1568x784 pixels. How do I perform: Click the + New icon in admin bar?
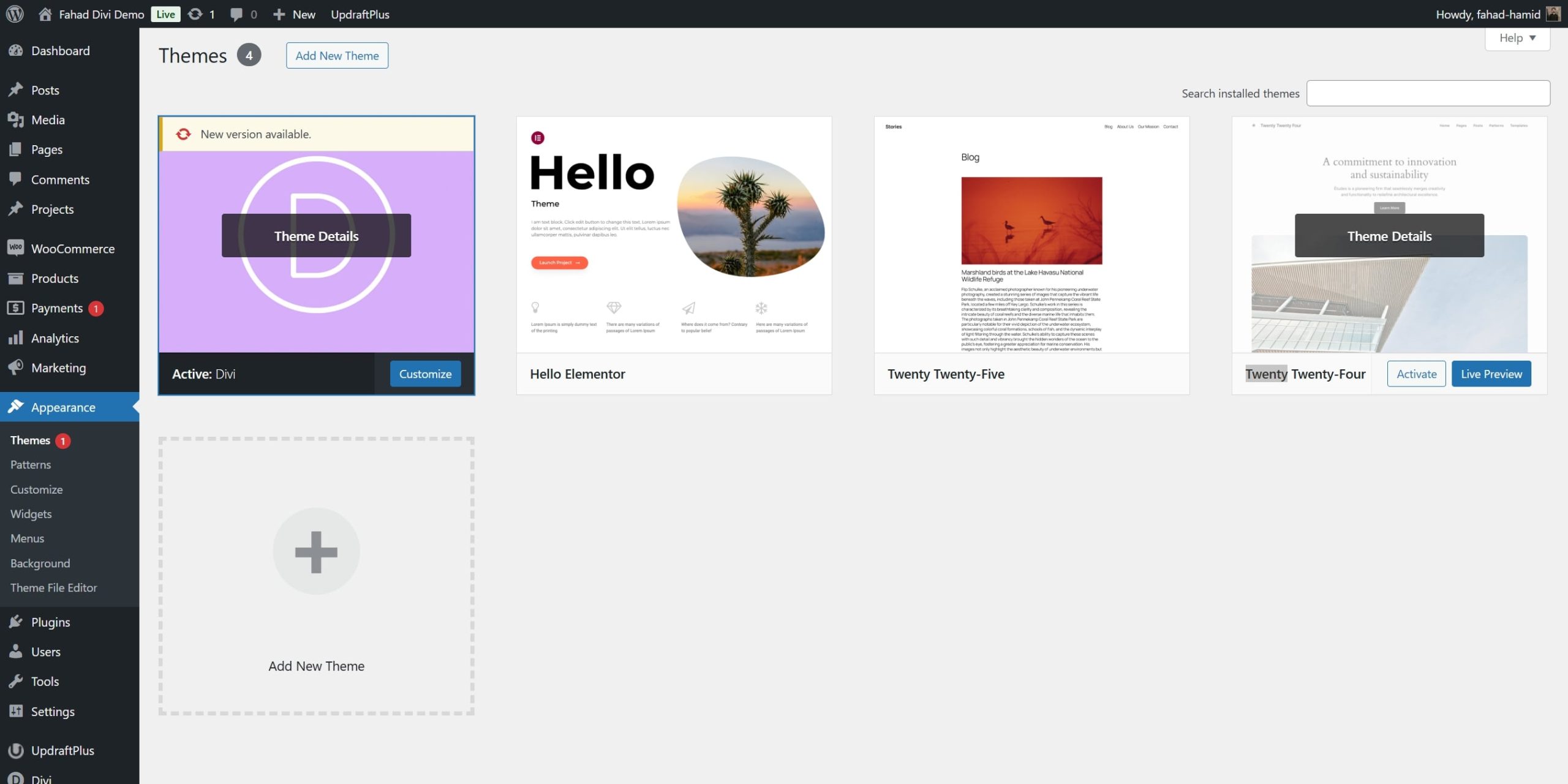point(279,13)
